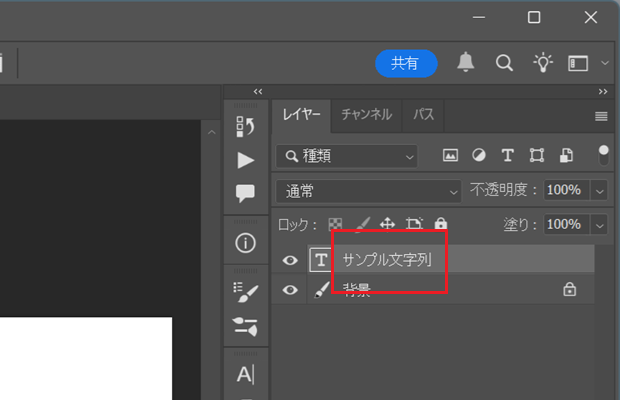Click the 塗り fill value field
This screenshot has height=400, width=620.
point(566,224)
